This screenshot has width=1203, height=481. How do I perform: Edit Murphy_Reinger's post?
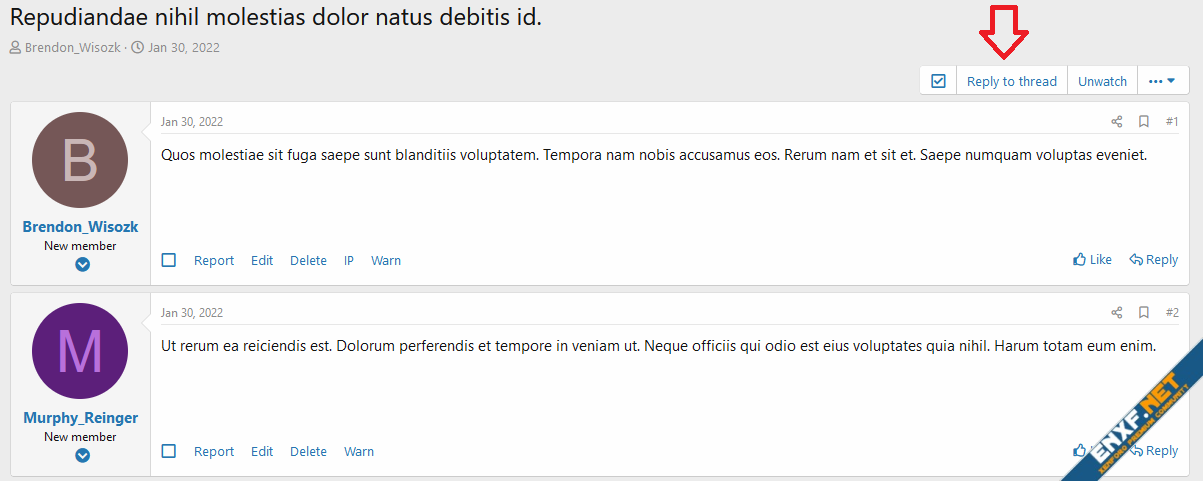(262, 451)
